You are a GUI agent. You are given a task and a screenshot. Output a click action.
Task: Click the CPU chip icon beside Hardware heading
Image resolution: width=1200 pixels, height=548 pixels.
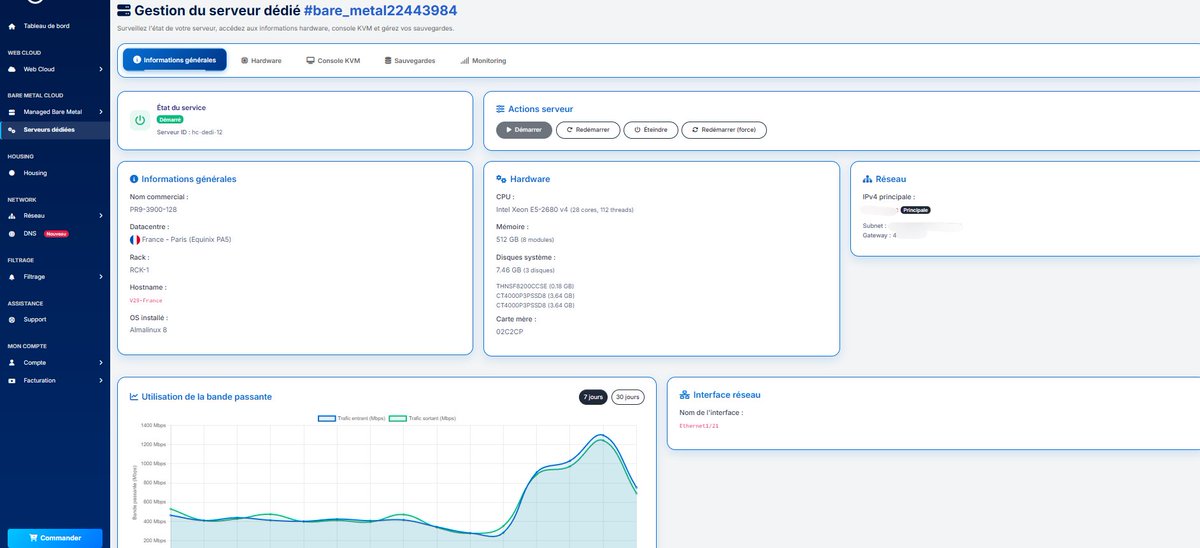(x=501, y=179)
